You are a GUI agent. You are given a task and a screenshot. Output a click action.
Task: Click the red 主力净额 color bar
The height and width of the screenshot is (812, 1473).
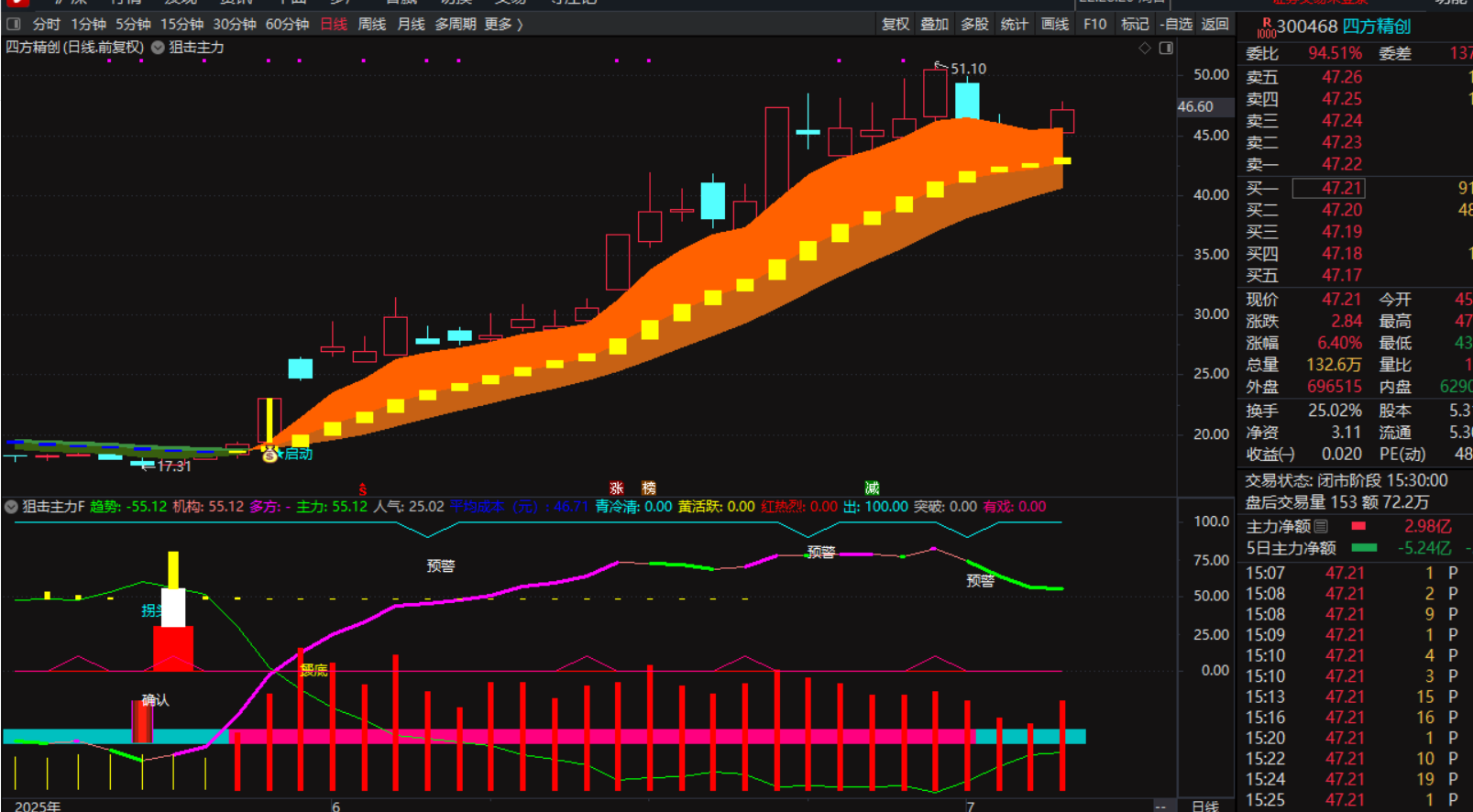(1358, 526)
